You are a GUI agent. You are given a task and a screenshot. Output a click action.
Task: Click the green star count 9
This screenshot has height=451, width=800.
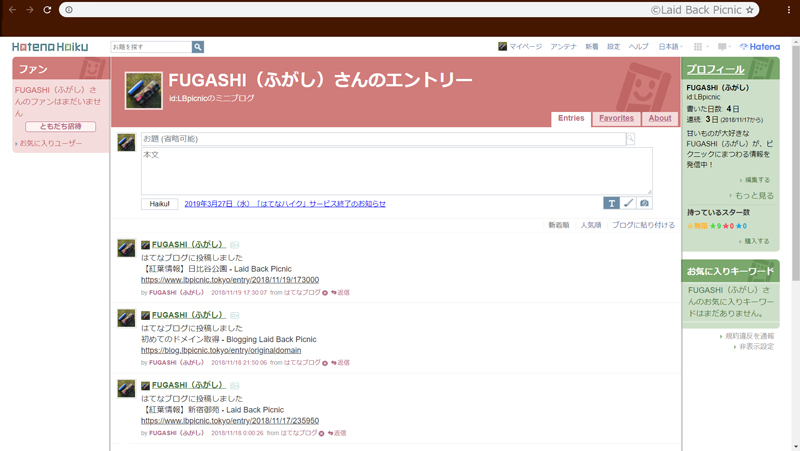pyautogui.click(x=715, y=226)
